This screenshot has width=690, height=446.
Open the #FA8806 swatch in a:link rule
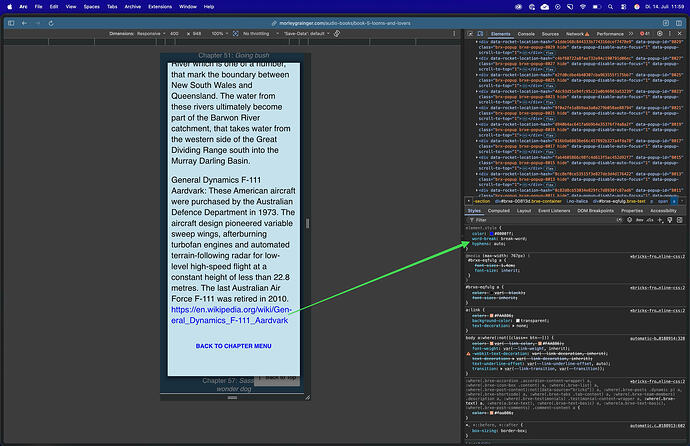[492, 315]
